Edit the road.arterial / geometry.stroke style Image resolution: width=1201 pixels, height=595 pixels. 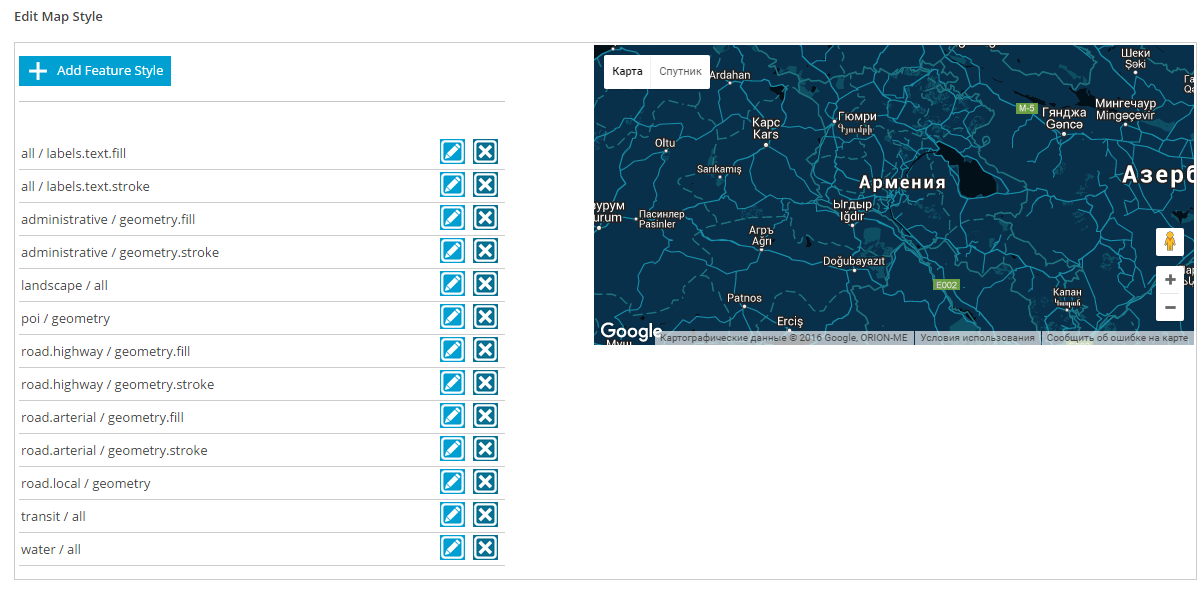(x=453, y=449)
